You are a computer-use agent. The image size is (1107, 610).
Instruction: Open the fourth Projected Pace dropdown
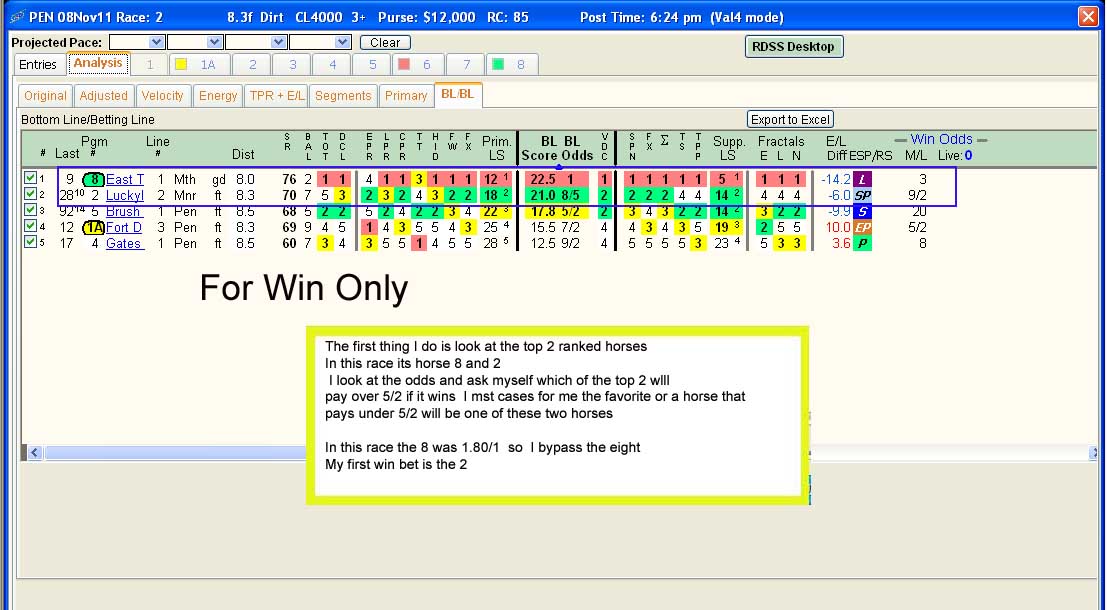[x=343, y=42]
